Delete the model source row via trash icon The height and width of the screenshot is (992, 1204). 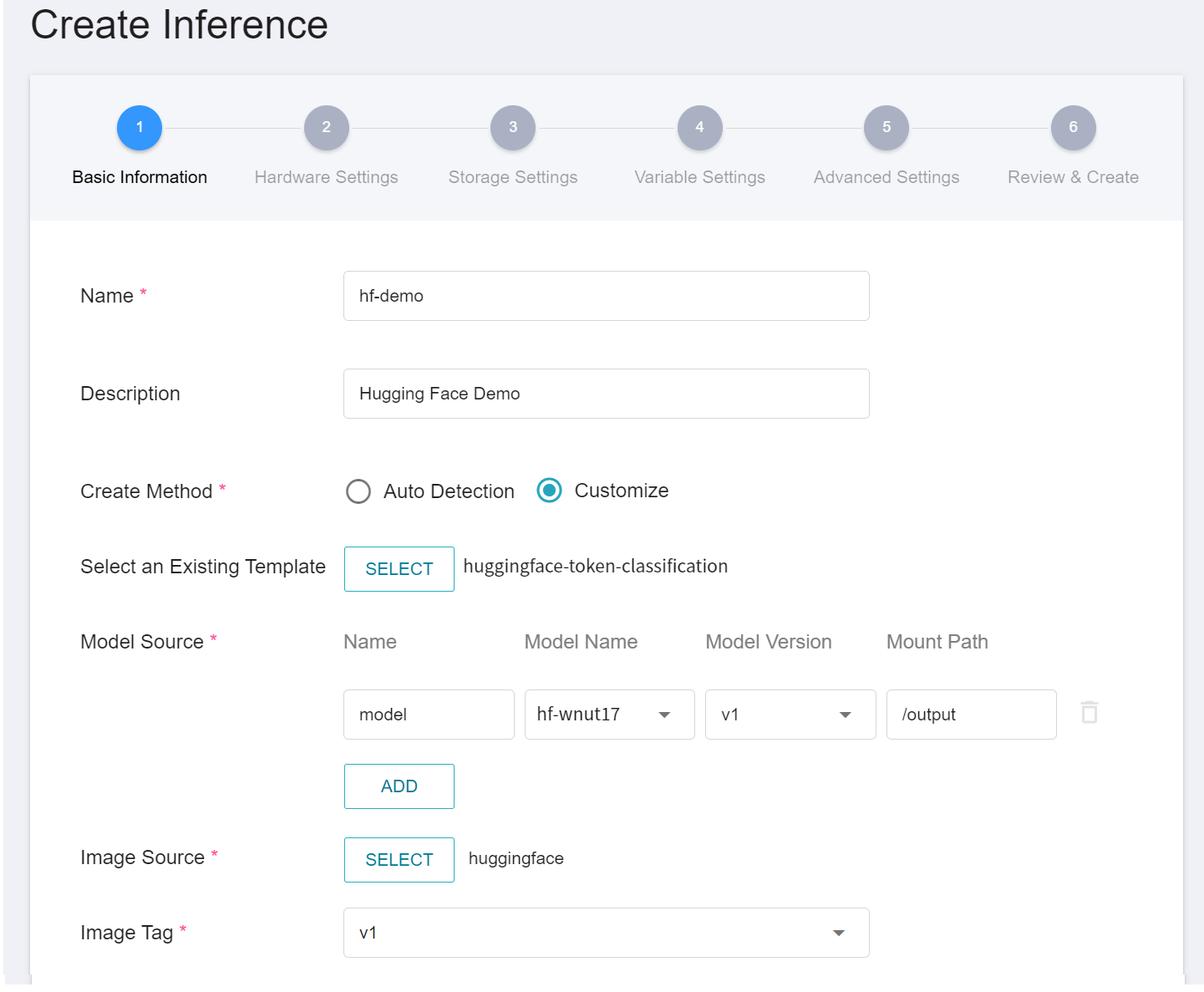point(1089,712)
